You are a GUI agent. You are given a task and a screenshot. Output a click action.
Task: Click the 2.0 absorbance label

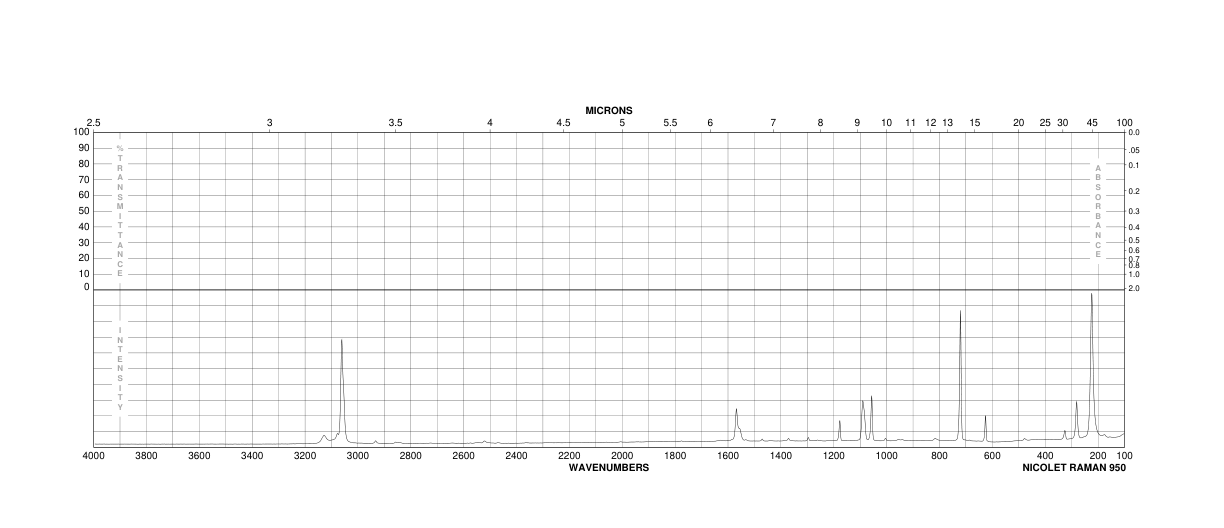point(1133,288)
